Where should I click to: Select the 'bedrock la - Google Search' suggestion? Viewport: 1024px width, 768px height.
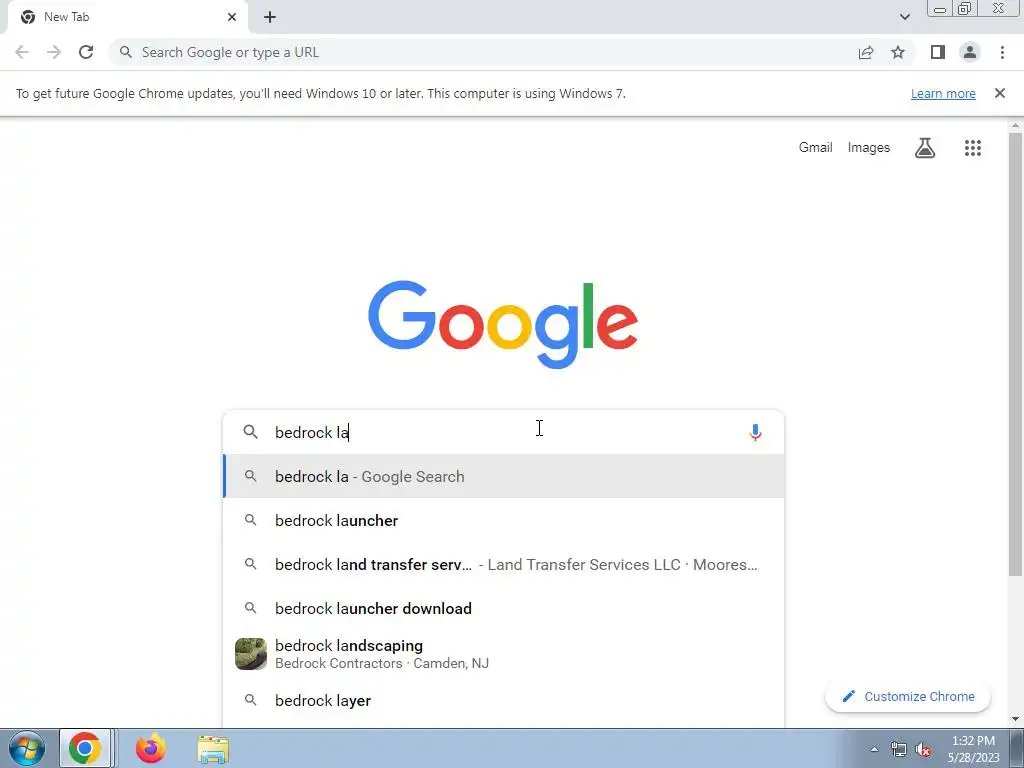click(x=504, y=477)
